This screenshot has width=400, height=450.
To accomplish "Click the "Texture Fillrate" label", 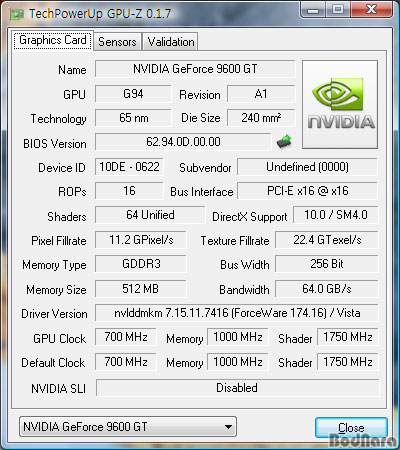I will point(235,241).
